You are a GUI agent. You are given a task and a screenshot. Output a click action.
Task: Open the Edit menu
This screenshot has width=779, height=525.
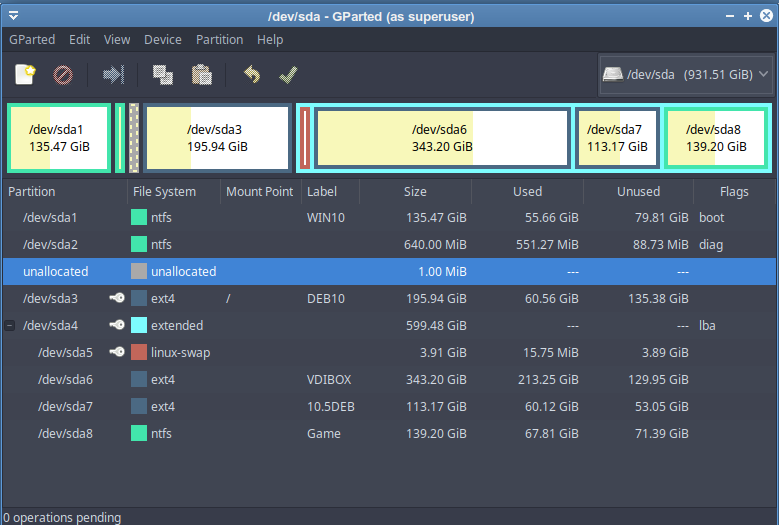point(79,40)
